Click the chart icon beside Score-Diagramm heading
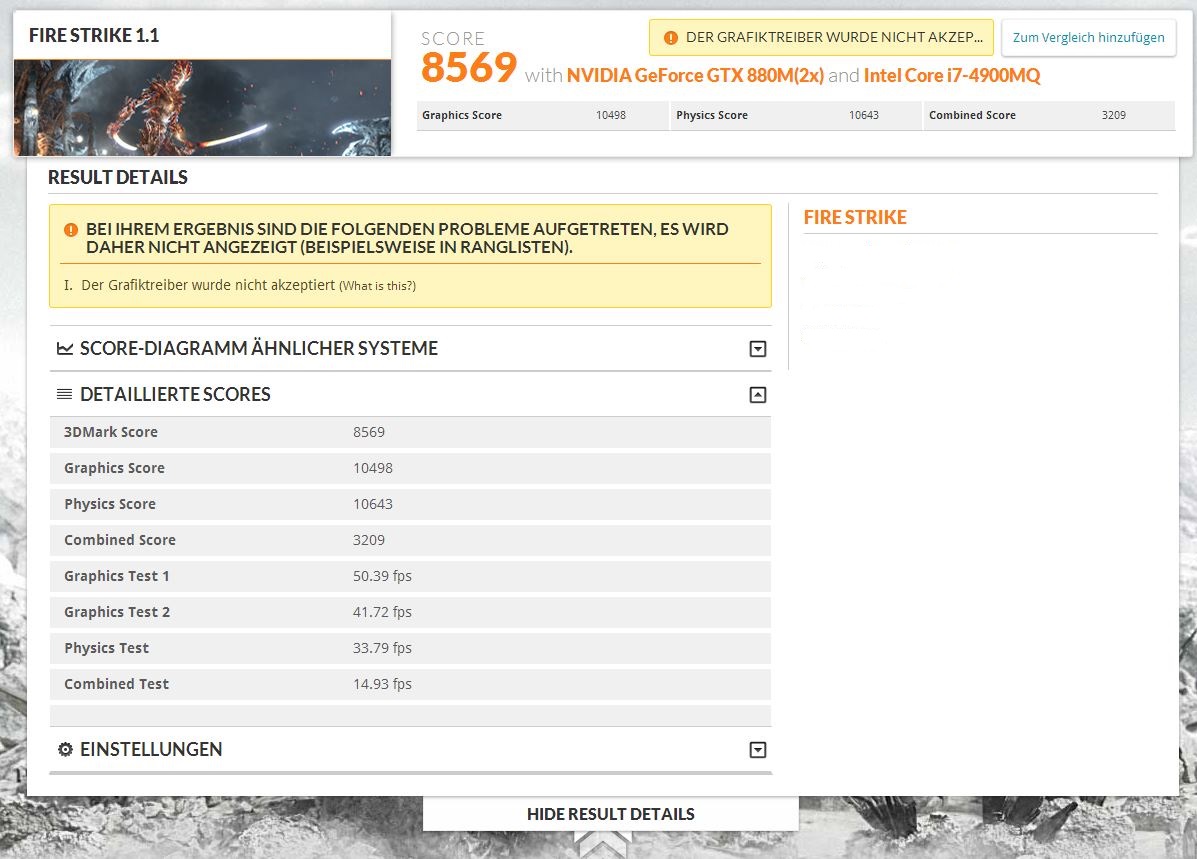Viewport: 1197px width, 859px height. [x=65, y=349]
